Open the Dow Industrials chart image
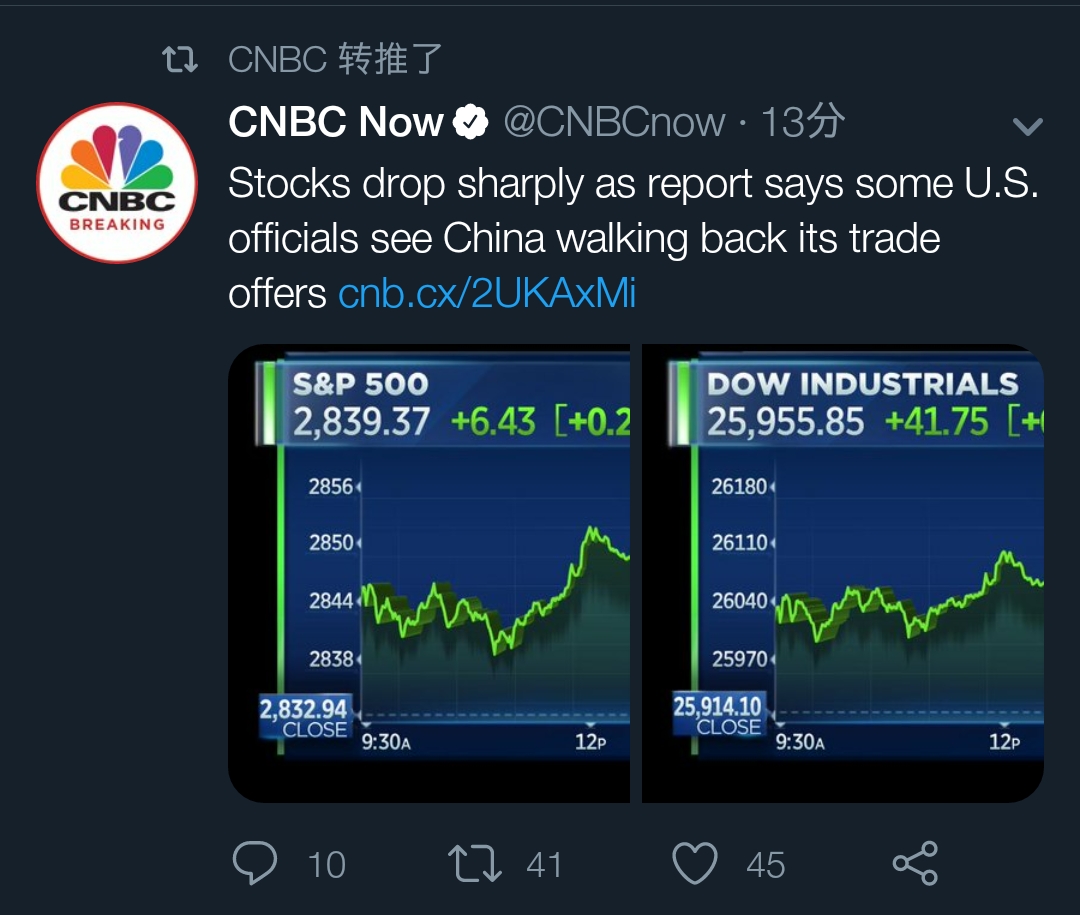Image resolution: width=1080 pixels, height=915 pixels. click(843, 573)
